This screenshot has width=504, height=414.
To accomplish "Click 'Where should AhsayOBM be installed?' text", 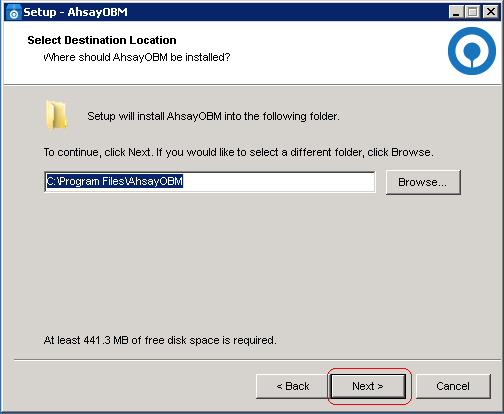I will [x=137, y=57].
